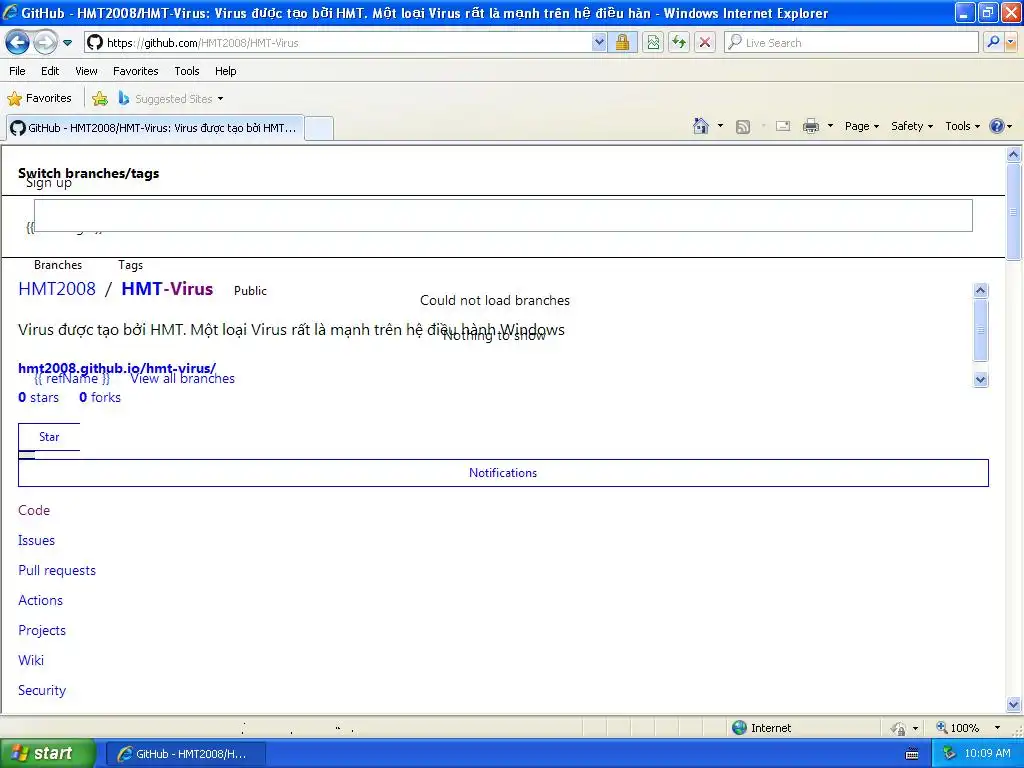Image resolution: width=1024 pixels, height=768 pixels.
Task: Click the Add to Favorites Bar icon
Action: tap(100, 99)
